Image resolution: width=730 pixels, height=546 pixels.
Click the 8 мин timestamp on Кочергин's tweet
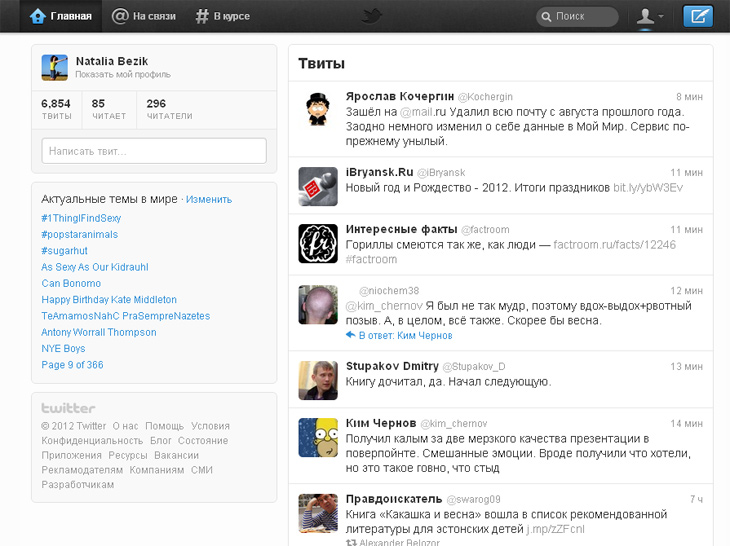689,97
